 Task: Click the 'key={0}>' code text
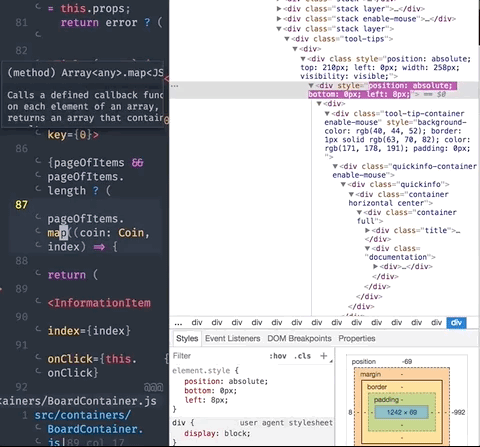[x=73, y=135]
